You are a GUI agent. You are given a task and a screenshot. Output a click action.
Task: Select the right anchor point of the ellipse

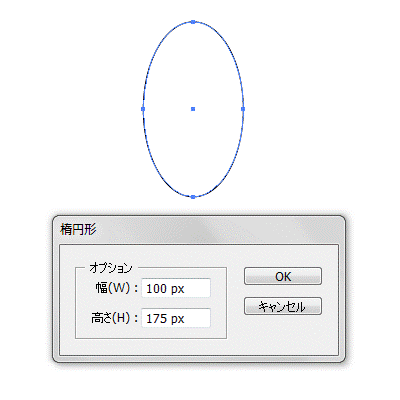point(243,109)
